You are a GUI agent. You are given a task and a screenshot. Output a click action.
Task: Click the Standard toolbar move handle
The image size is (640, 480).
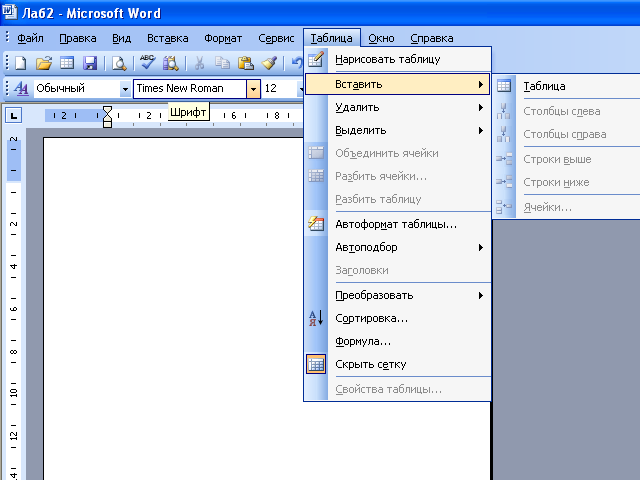click(7, 63)
